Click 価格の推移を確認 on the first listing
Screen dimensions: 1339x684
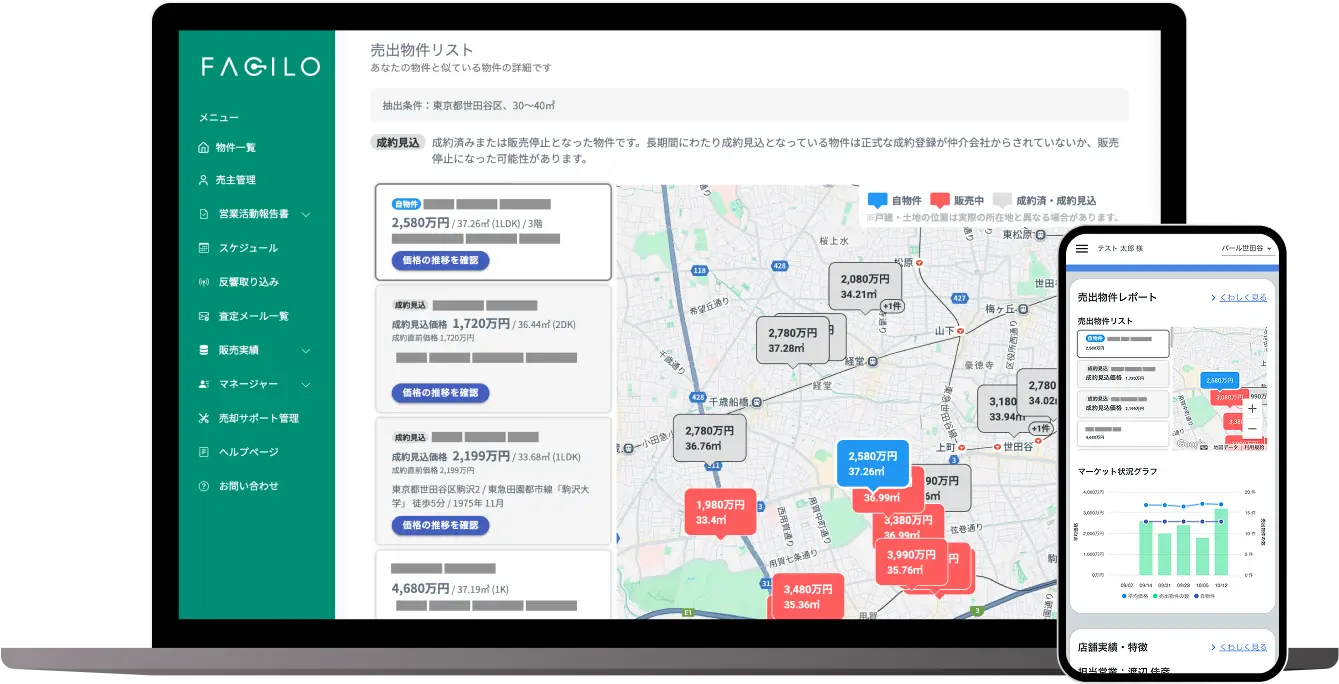click(x=441, y=261)
